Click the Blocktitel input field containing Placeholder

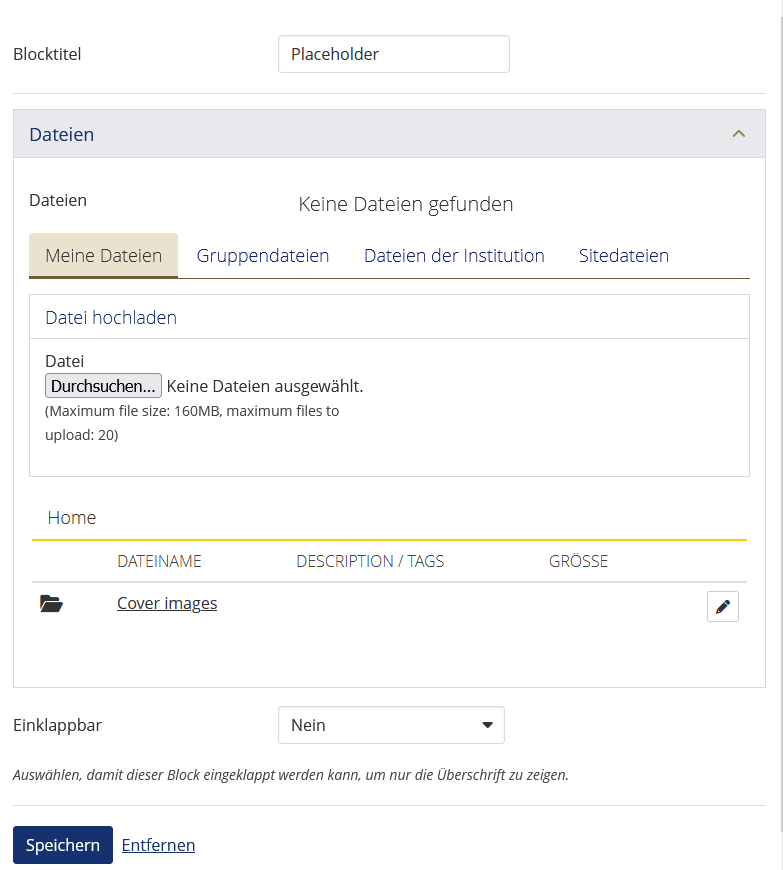tap(393, 54)
